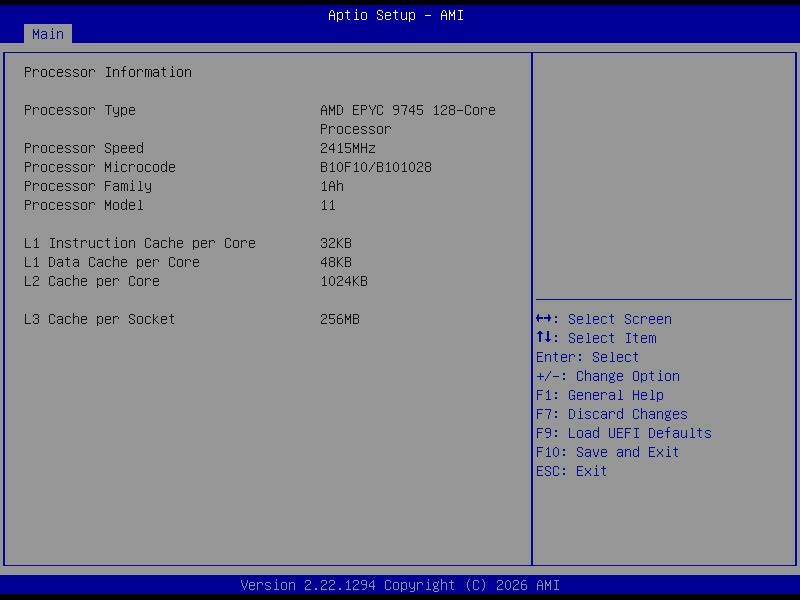800x600 pixels.
Task: Click the F9: Load UEFI Defaults hint
Action: [x=623, y=433]
